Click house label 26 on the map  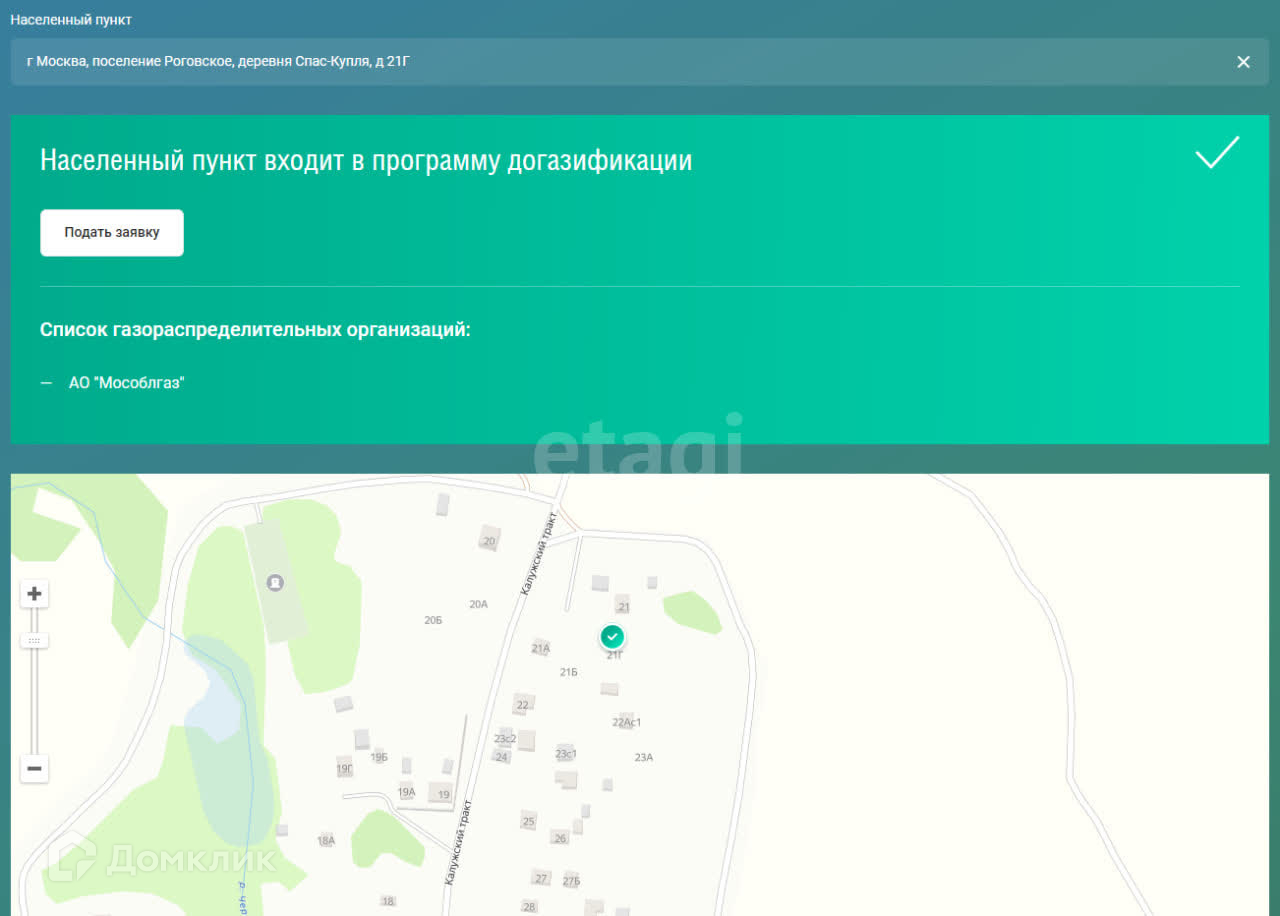(x=560, y=838)
